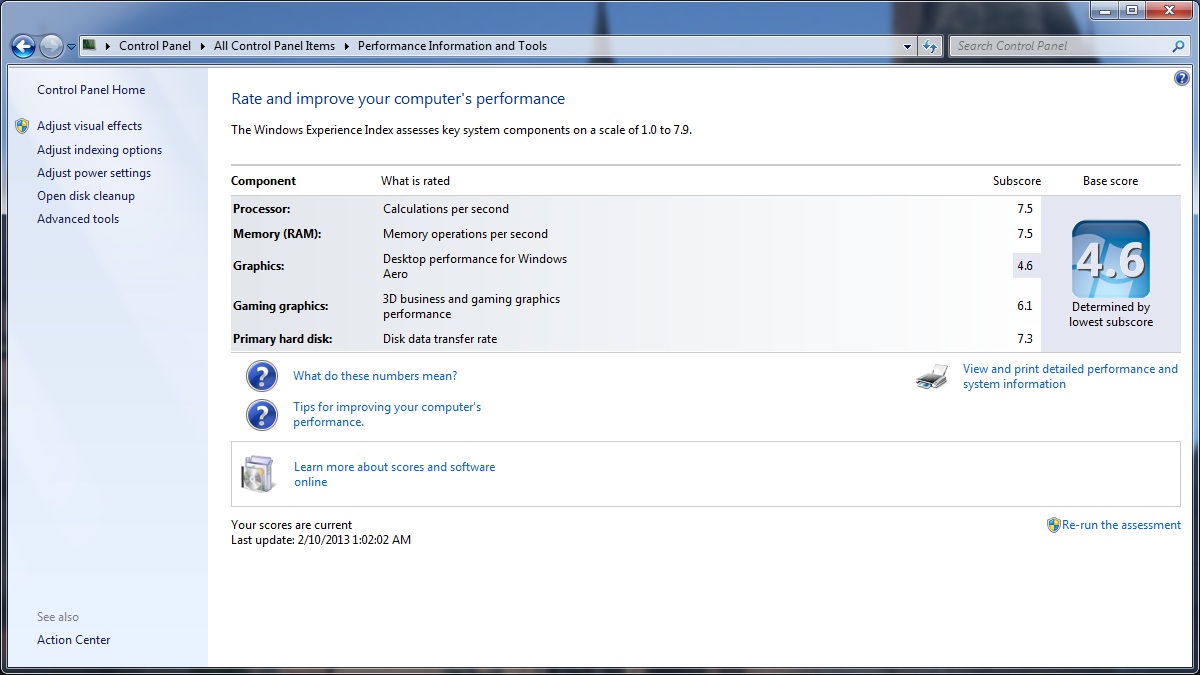
Task: Open View and print detailed performance link
Action: 1070,376
